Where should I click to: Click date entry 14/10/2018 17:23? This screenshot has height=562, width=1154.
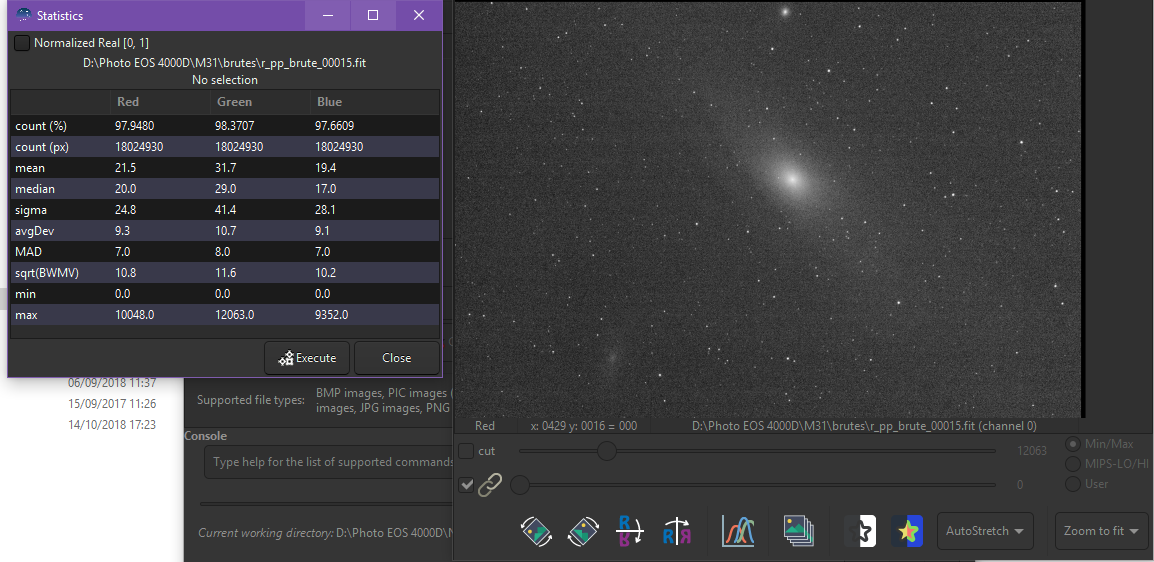tap(112, 424)
